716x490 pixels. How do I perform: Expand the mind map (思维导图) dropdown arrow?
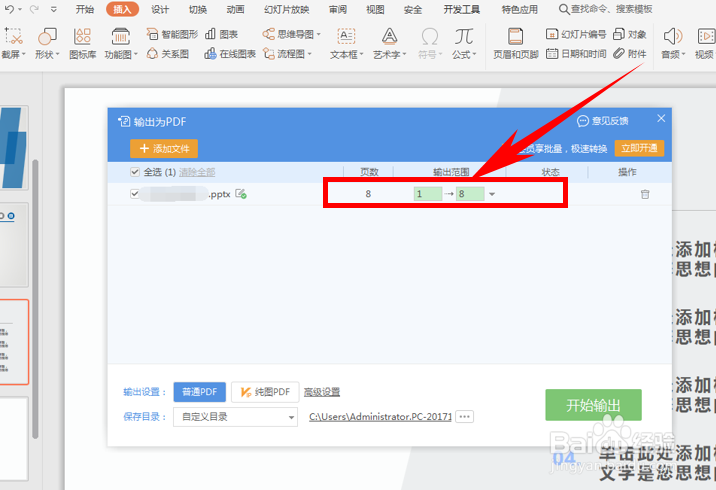318,35
